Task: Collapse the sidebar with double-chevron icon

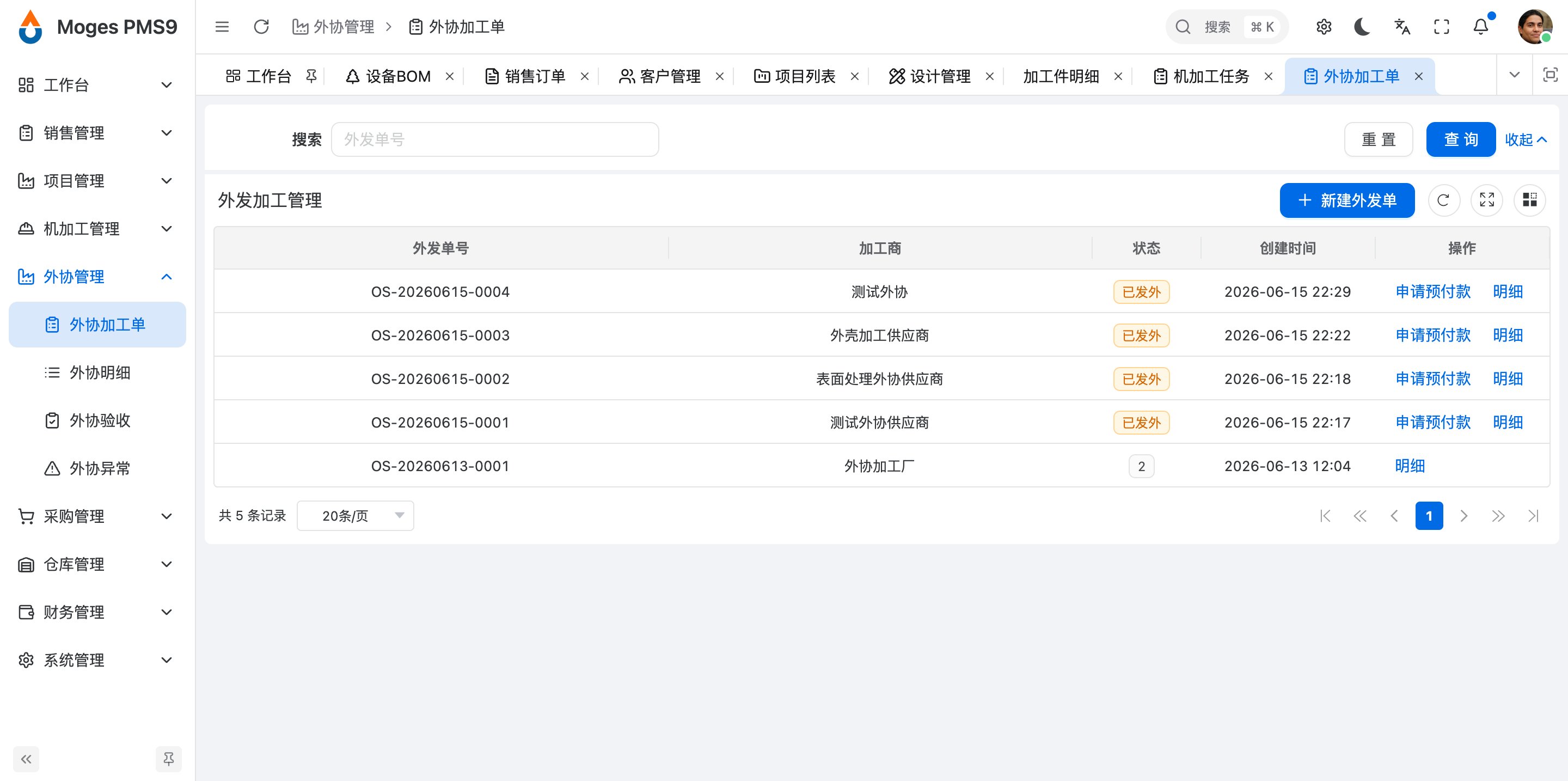Action: coord(26,759)
